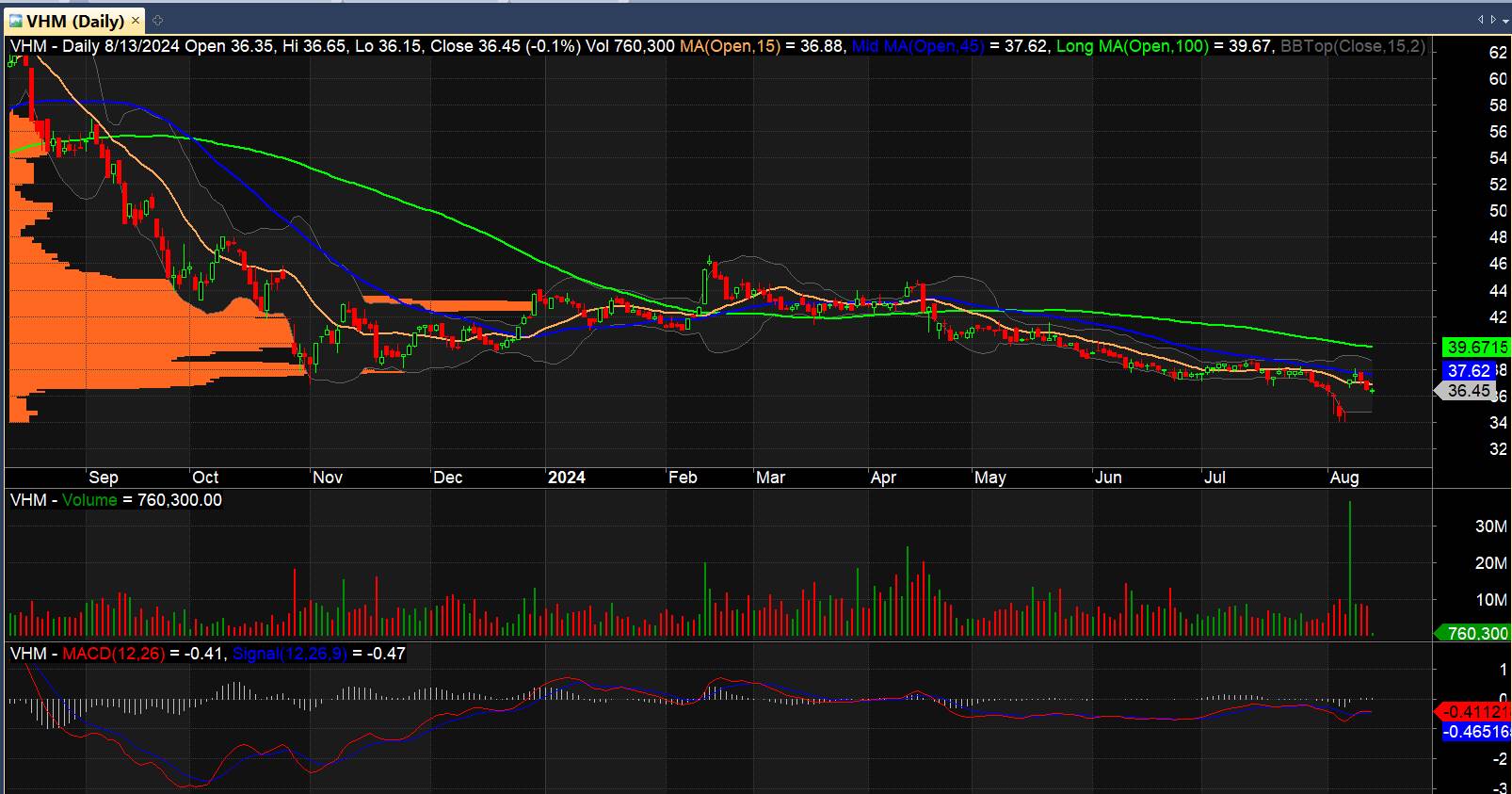The image size is (1512, 794).
Task: Click the 2024 year marker on time axis
Action: click(x=566, y=478)
